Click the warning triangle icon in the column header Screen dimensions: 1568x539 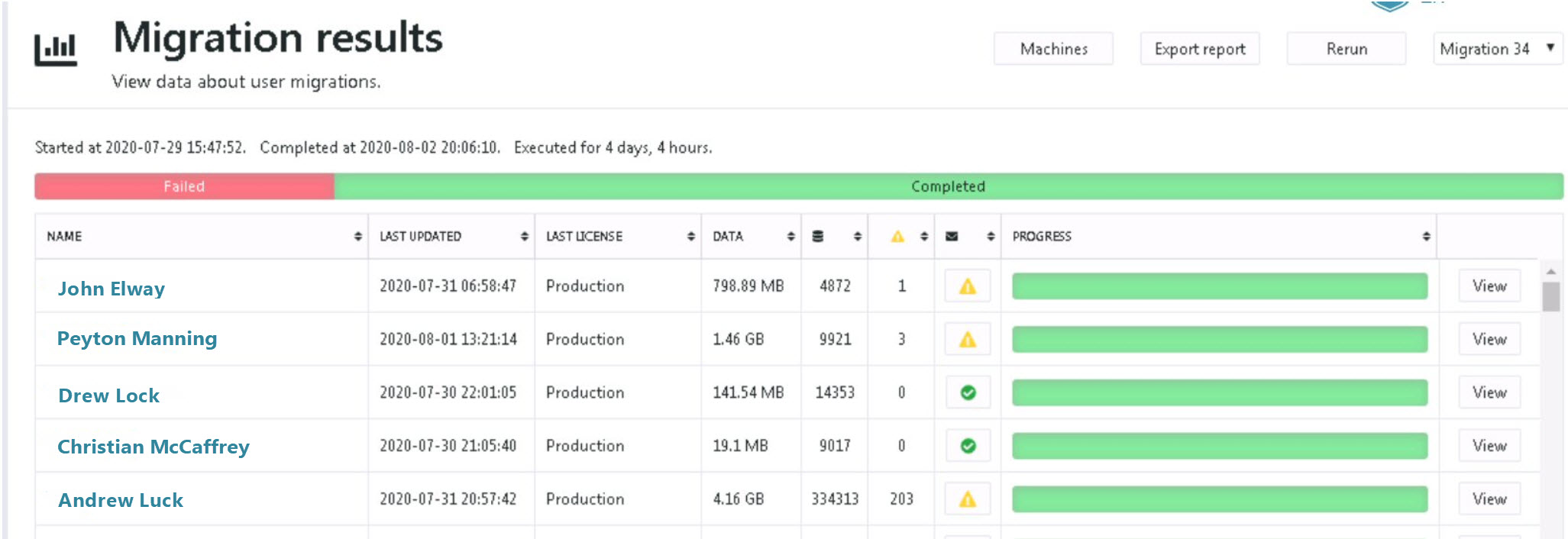pyautogui.click(x=897, y=237)
